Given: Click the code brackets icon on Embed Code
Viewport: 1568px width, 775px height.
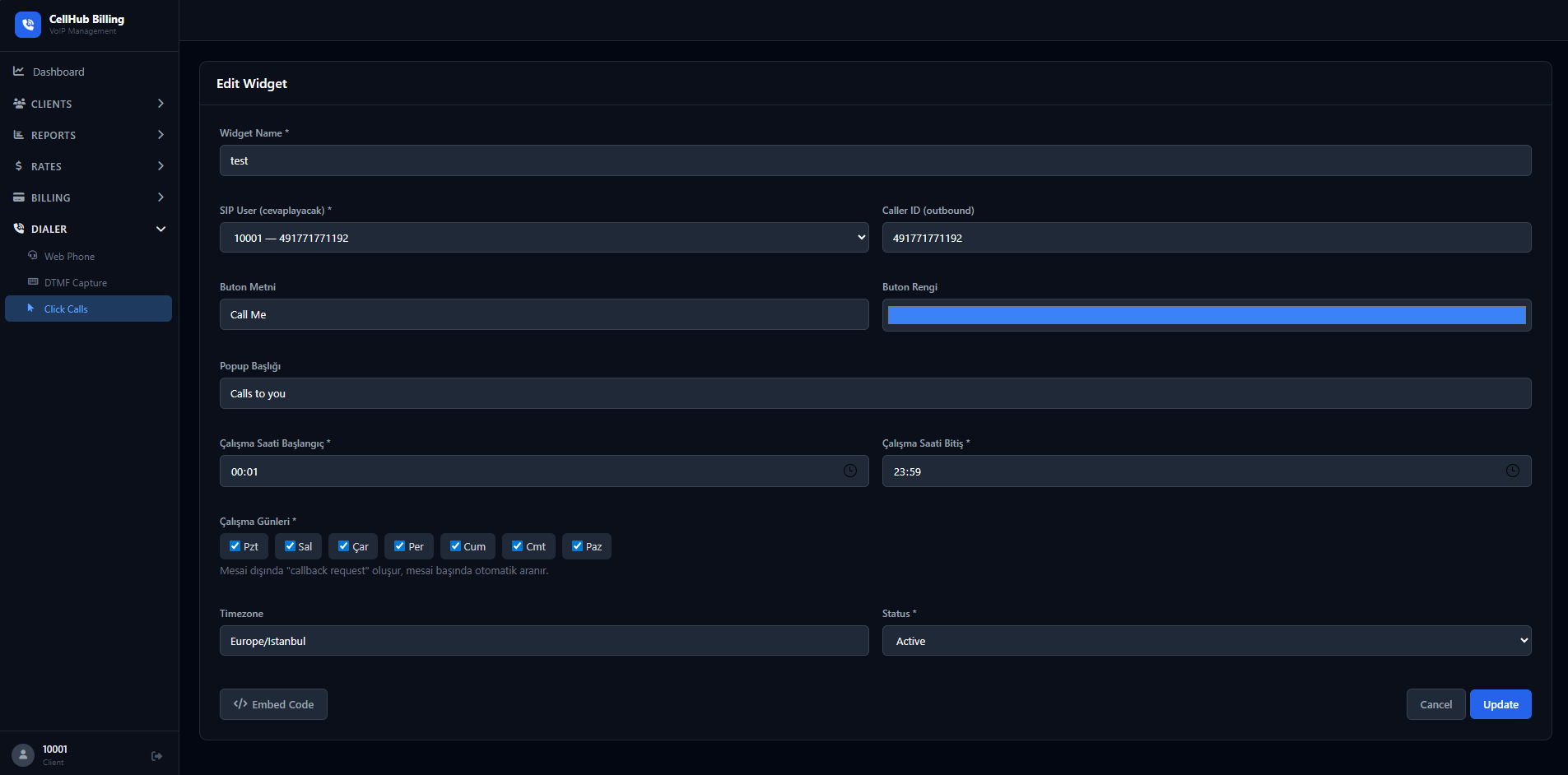Looking at the screenshot, I should [x=240, y=704].
